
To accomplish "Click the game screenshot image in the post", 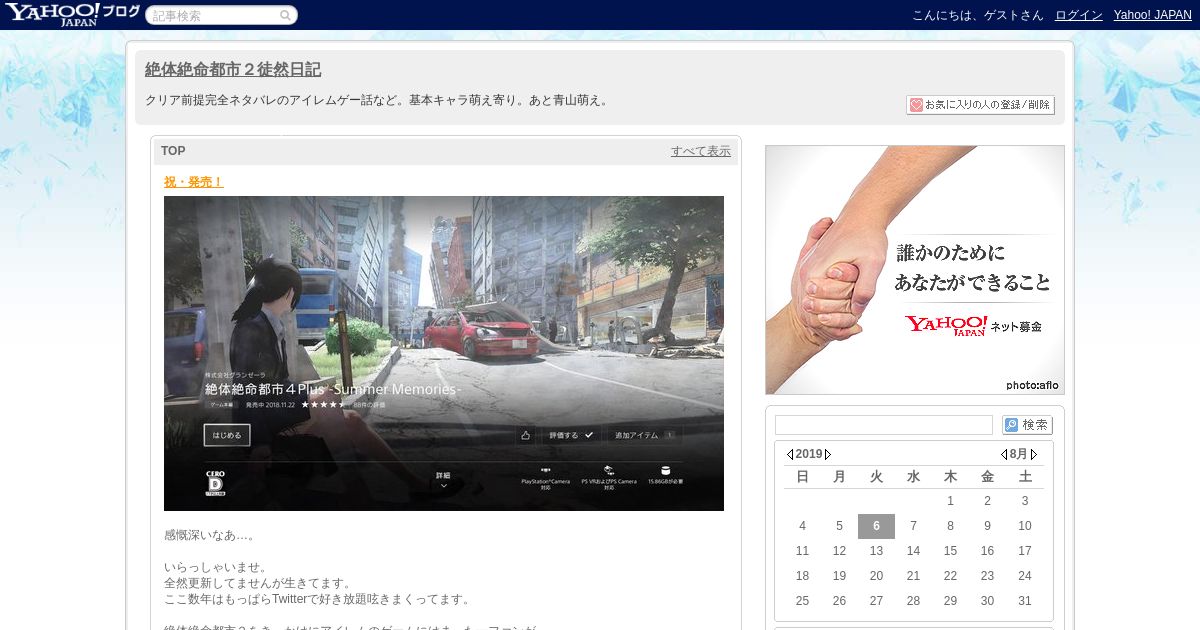I will (444, 353).
